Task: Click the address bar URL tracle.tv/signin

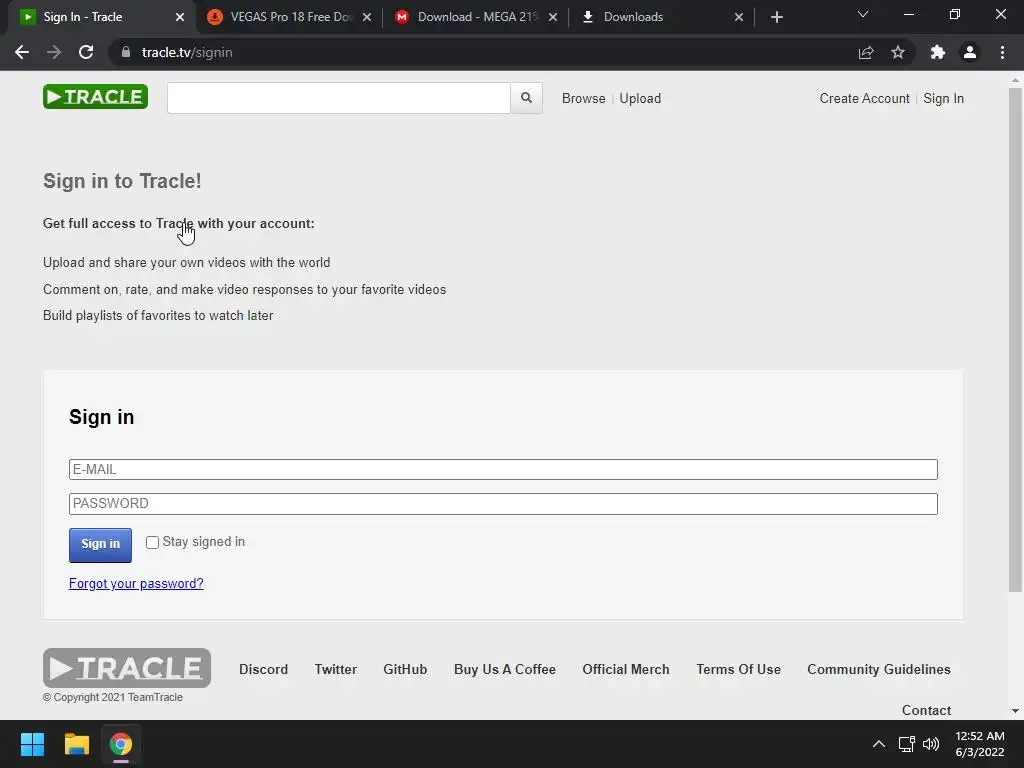Action: [187, 52]
